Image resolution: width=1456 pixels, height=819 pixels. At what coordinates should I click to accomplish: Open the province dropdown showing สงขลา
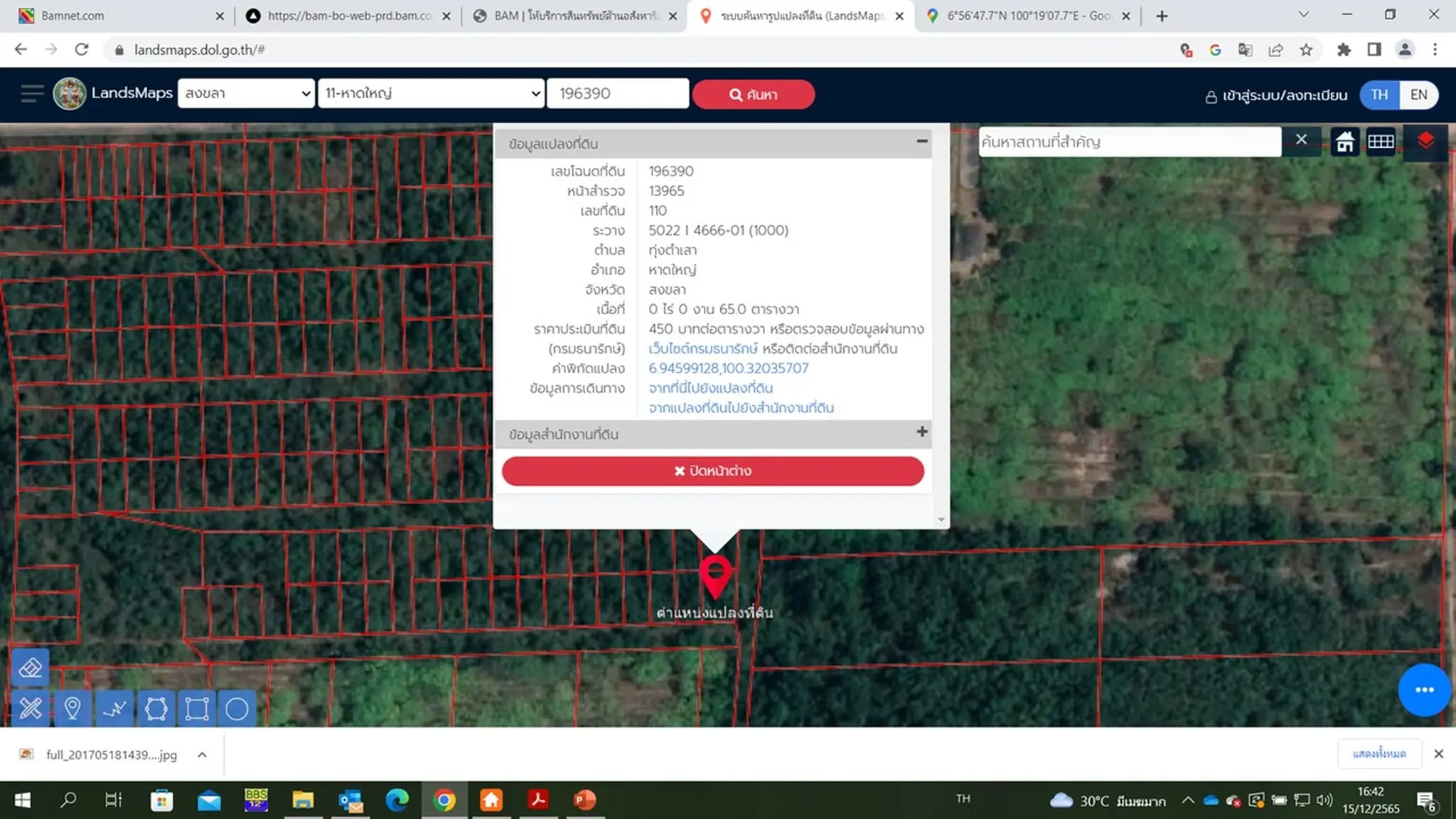pyautogui.click(x=246, y=93)
